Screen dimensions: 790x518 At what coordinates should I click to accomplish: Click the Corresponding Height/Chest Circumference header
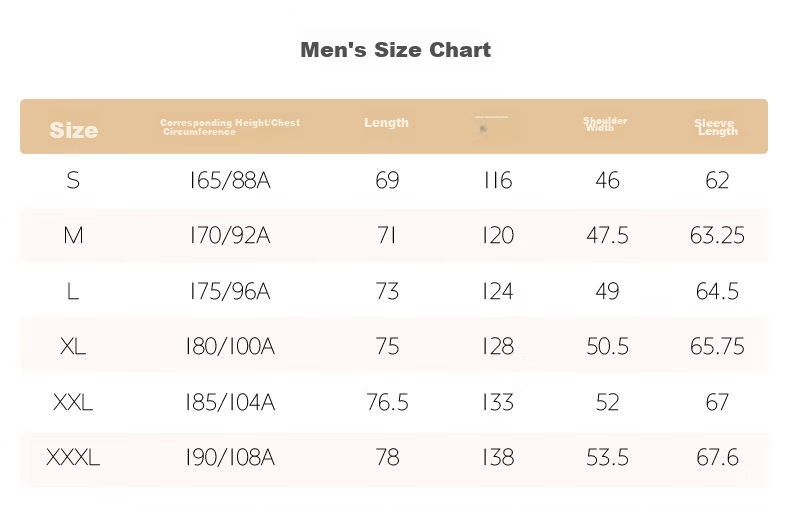(230, 127)
